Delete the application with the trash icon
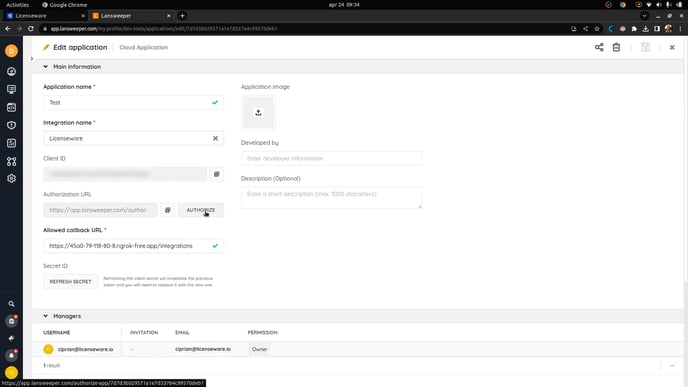Image resolution: width=688 pixels, height=387 pixels. pyautogui.click(x=616, y=47)
